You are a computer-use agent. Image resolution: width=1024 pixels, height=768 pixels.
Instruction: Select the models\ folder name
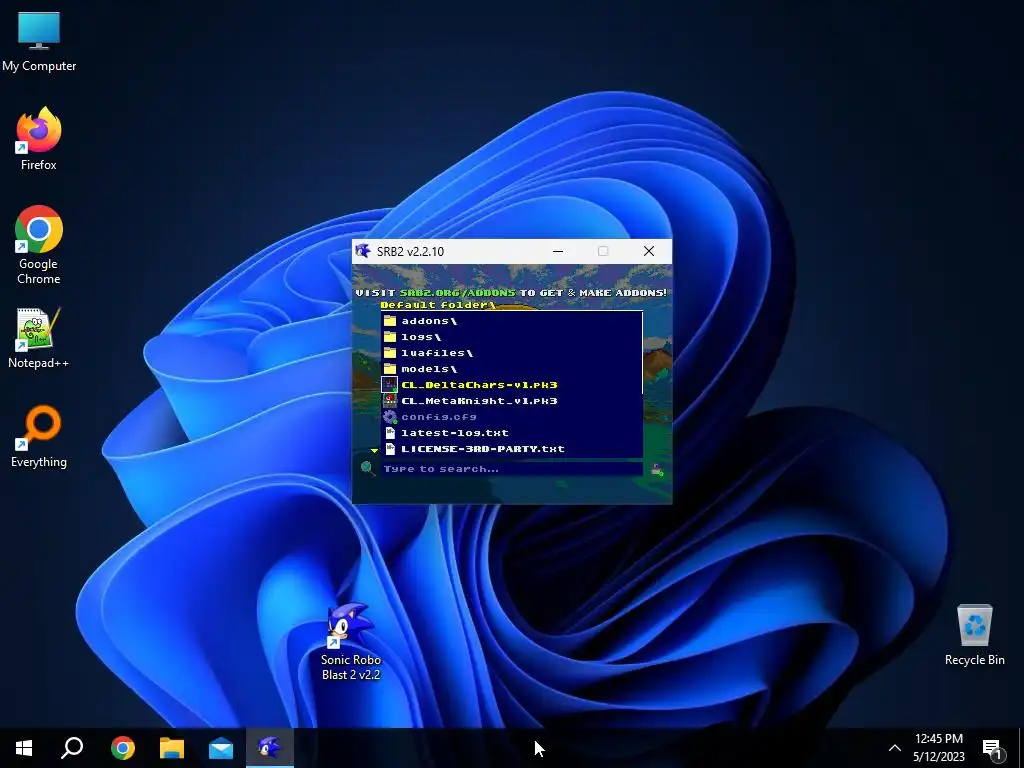tap(429, 369)
